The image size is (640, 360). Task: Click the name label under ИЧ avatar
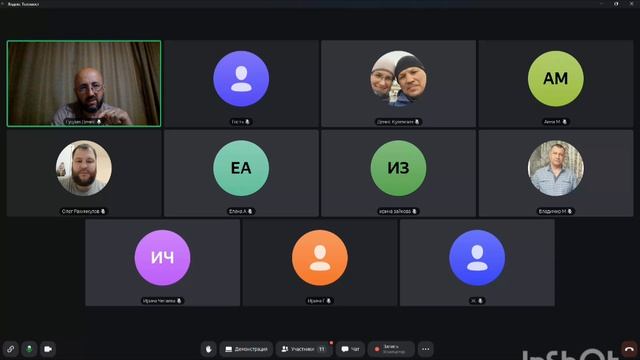tap(162, 301)
